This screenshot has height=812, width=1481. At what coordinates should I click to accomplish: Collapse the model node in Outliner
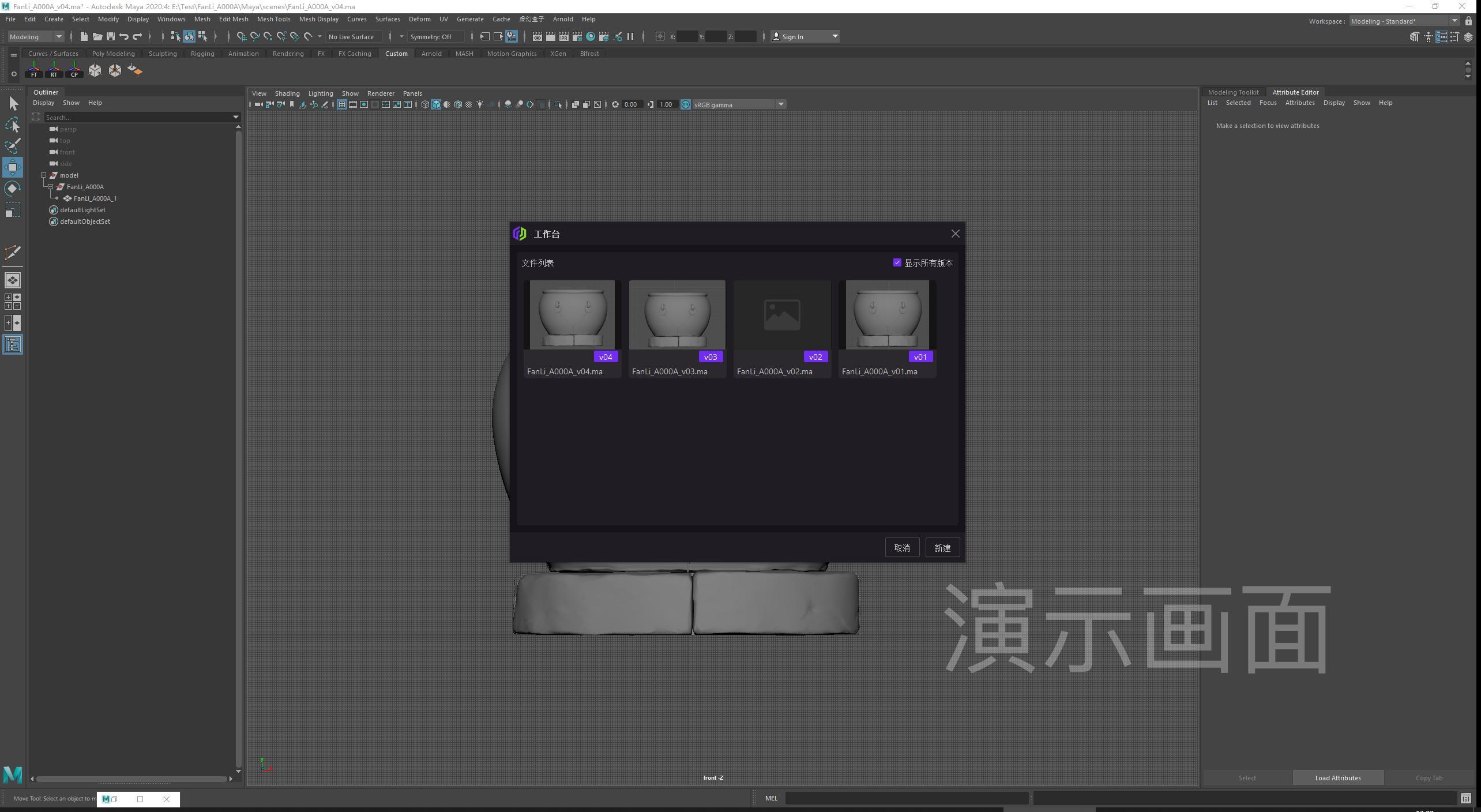pos(44,175)
